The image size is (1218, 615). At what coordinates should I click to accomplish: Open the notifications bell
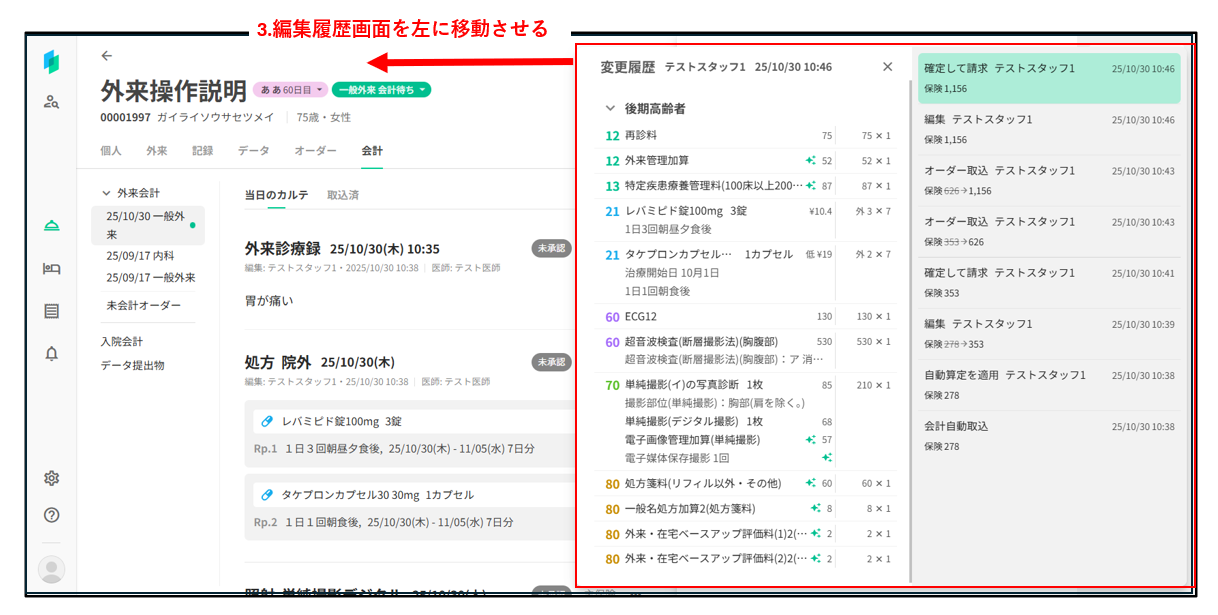pos(52,353)
